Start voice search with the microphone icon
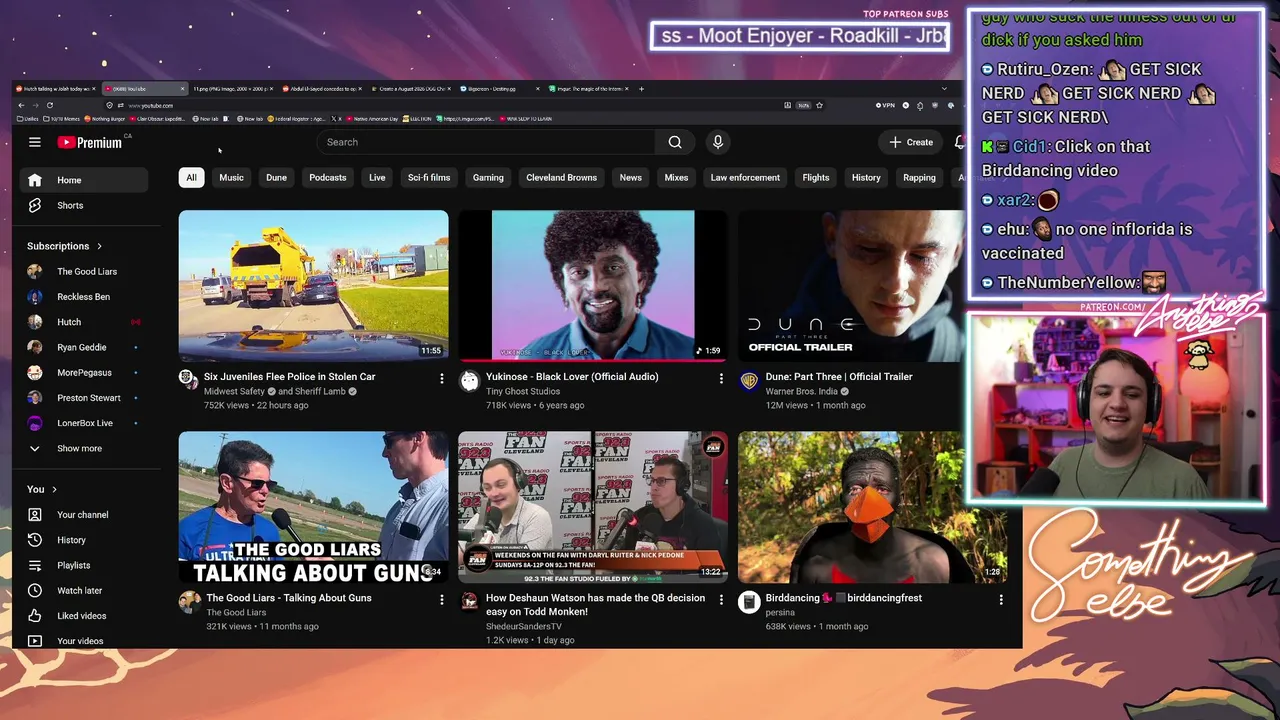Image resolution: width=1280 pixels, height=720 pixels. coord(718,142)
